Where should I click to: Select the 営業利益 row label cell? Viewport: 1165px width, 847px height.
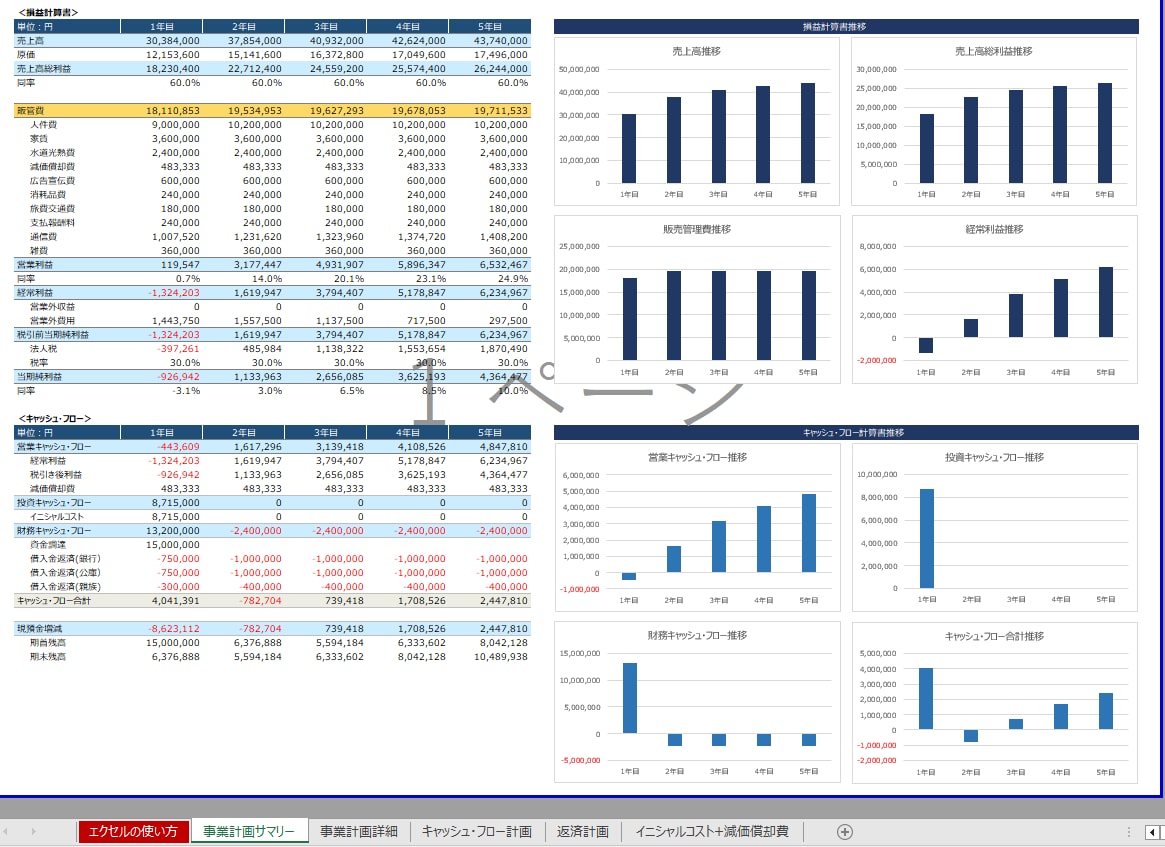(x=67, y=265)
